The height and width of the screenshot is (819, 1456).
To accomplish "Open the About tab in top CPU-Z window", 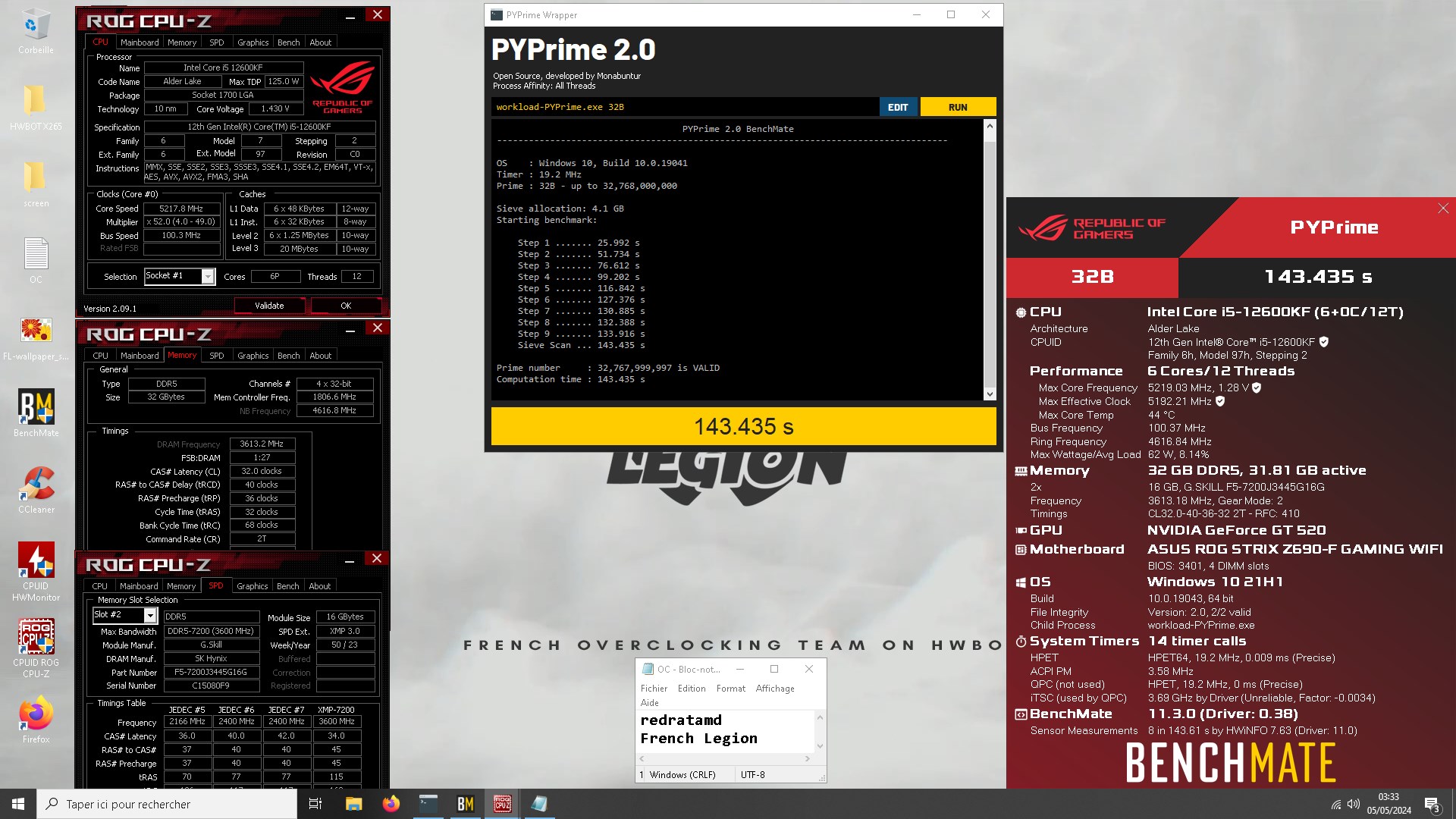I will point(321,42).
